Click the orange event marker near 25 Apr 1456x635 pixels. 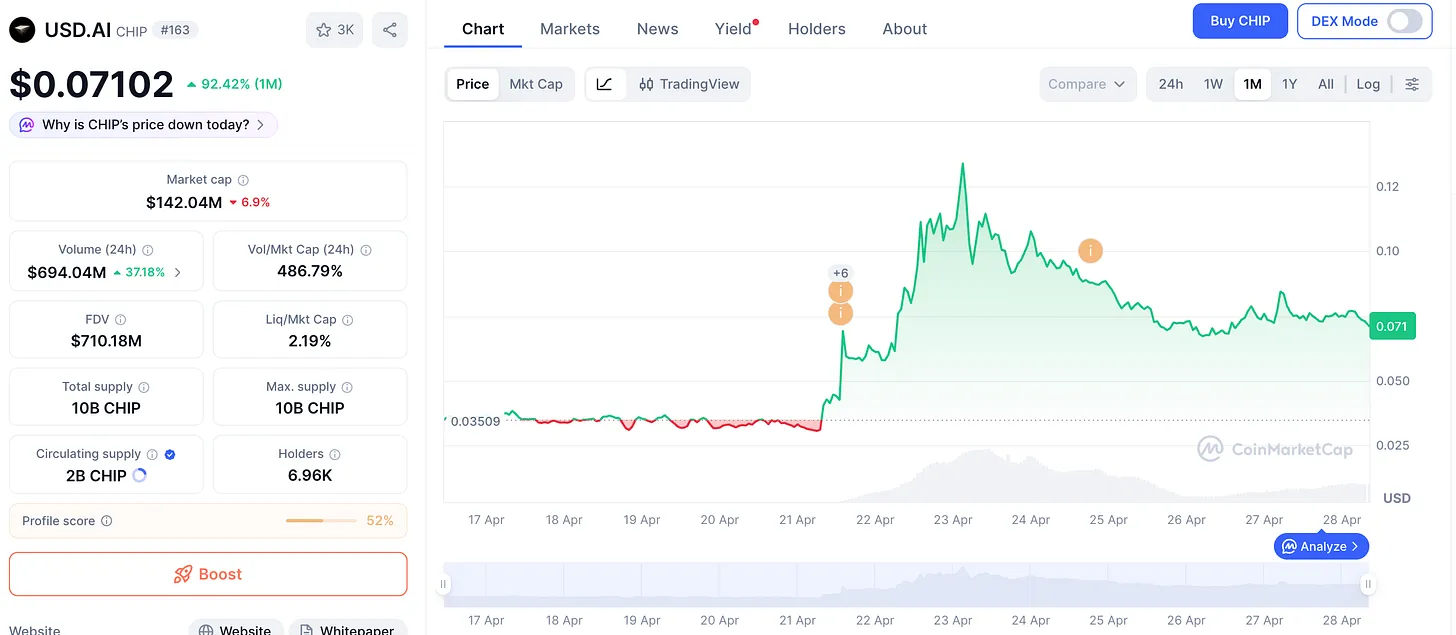click(1091, 251)
